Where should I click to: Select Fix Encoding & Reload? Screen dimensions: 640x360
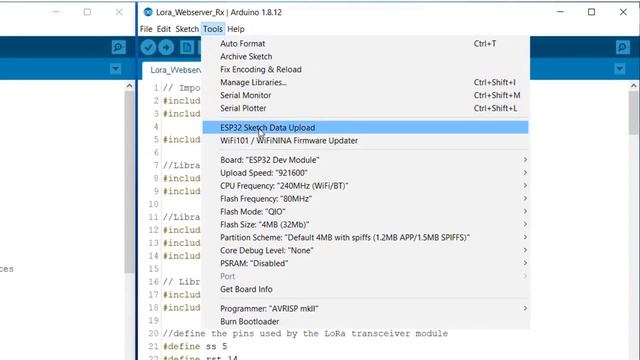point(365,69)
